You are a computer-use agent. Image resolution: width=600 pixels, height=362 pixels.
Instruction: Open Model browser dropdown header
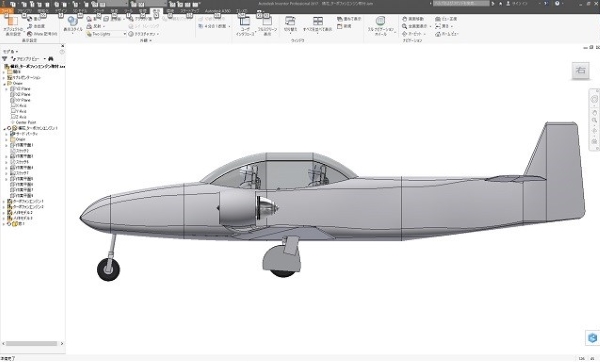pyautogui.click(x=10, y=51)
